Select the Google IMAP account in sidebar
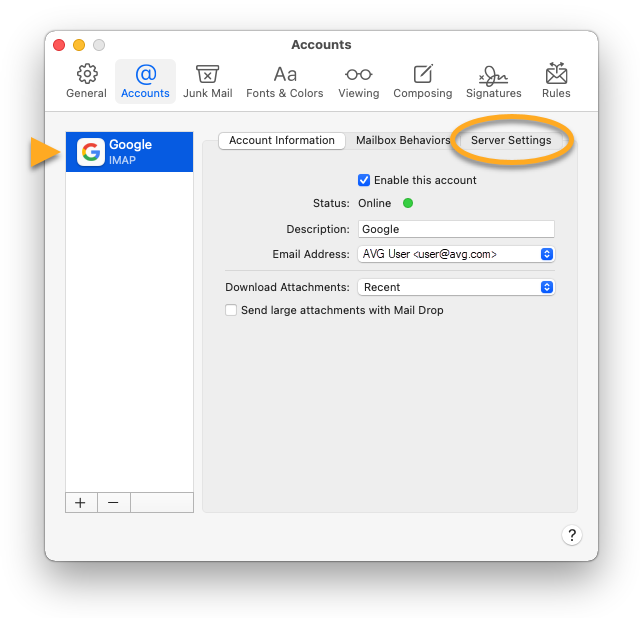640x618 pixels. coord(129,152)
